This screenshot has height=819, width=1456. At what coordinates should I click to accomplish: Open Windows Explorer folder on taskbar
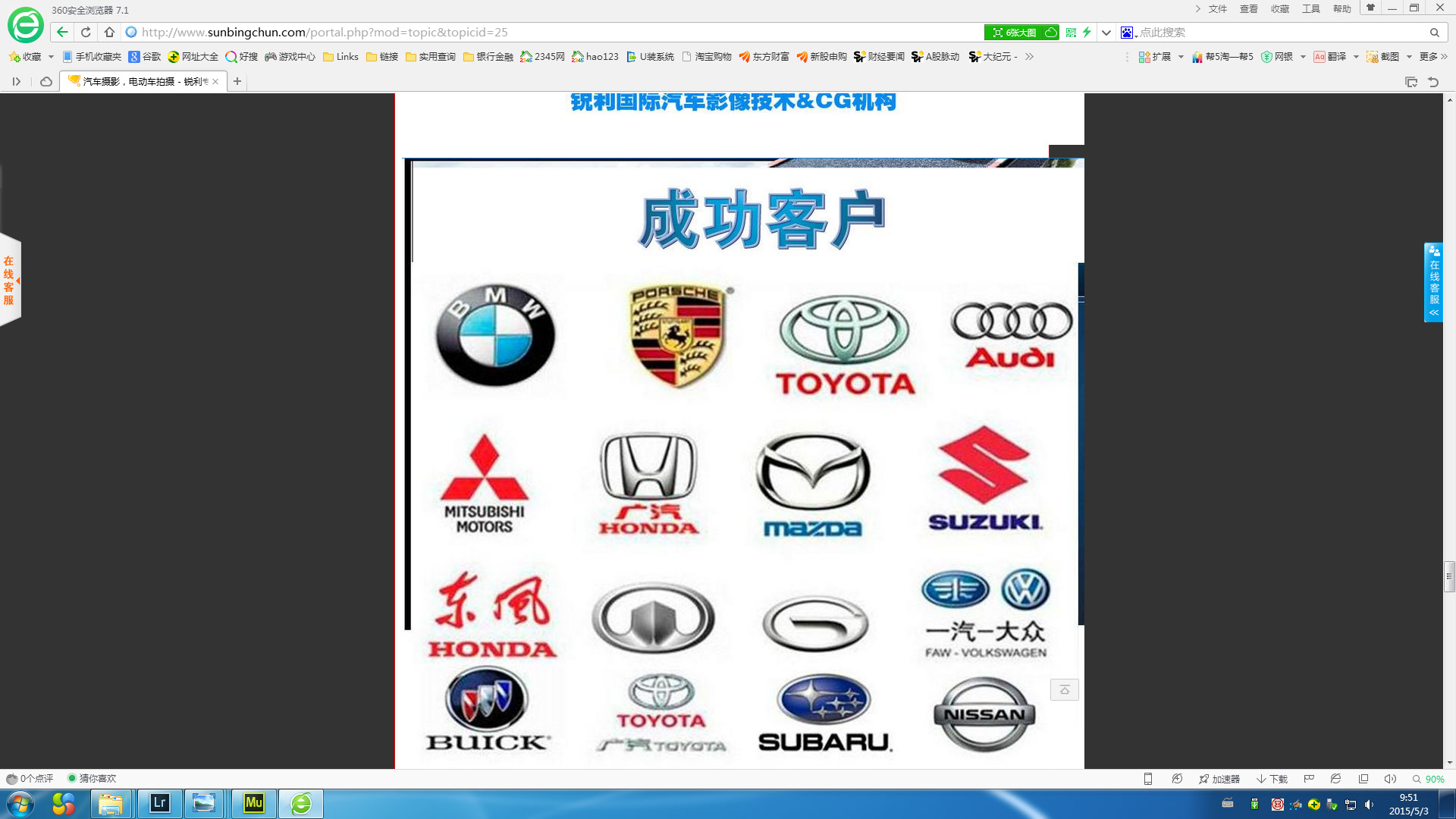(x=111, y=804)
